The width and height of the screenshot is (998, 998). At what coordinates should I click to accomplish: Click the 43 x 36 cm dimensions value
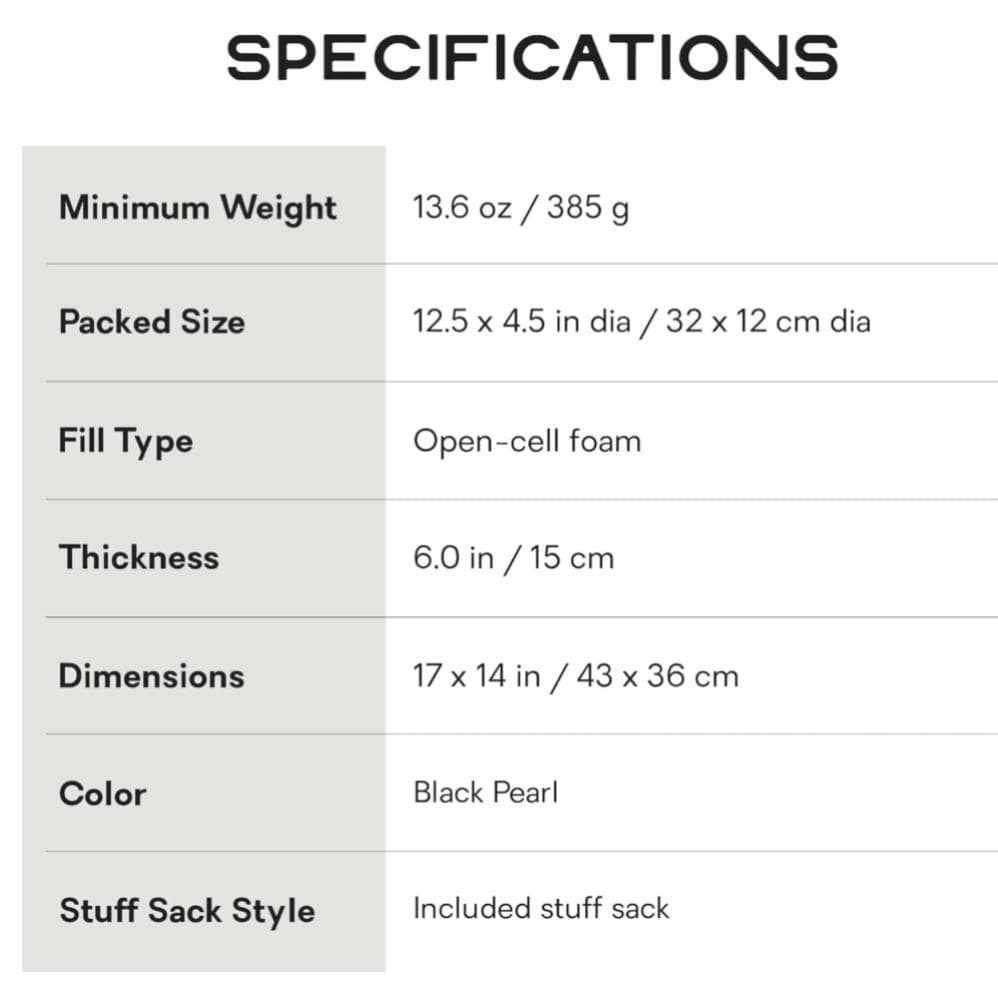657,675
